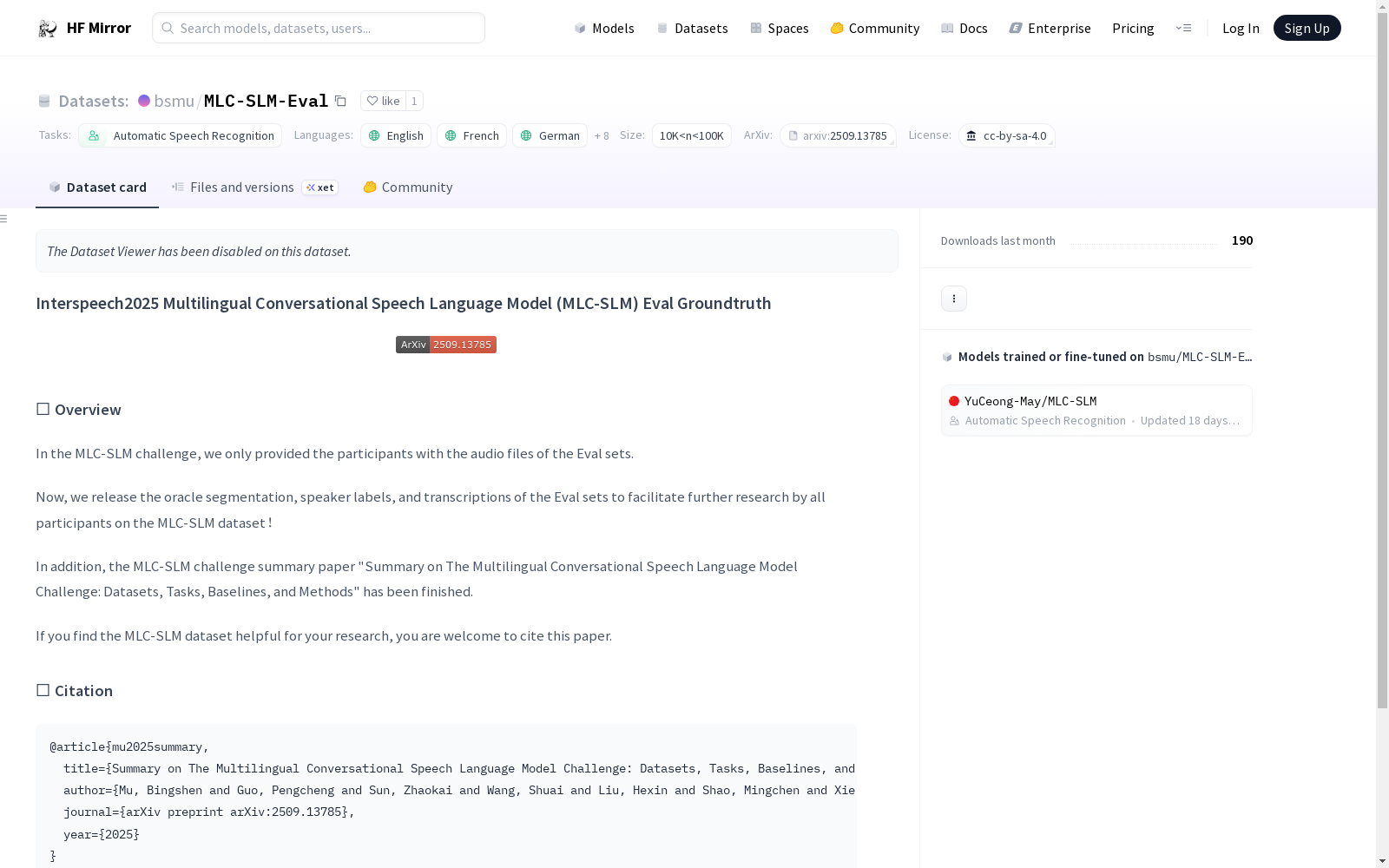Click the Overview section heading
This screenshot has width=1389, height=868.
79,410
